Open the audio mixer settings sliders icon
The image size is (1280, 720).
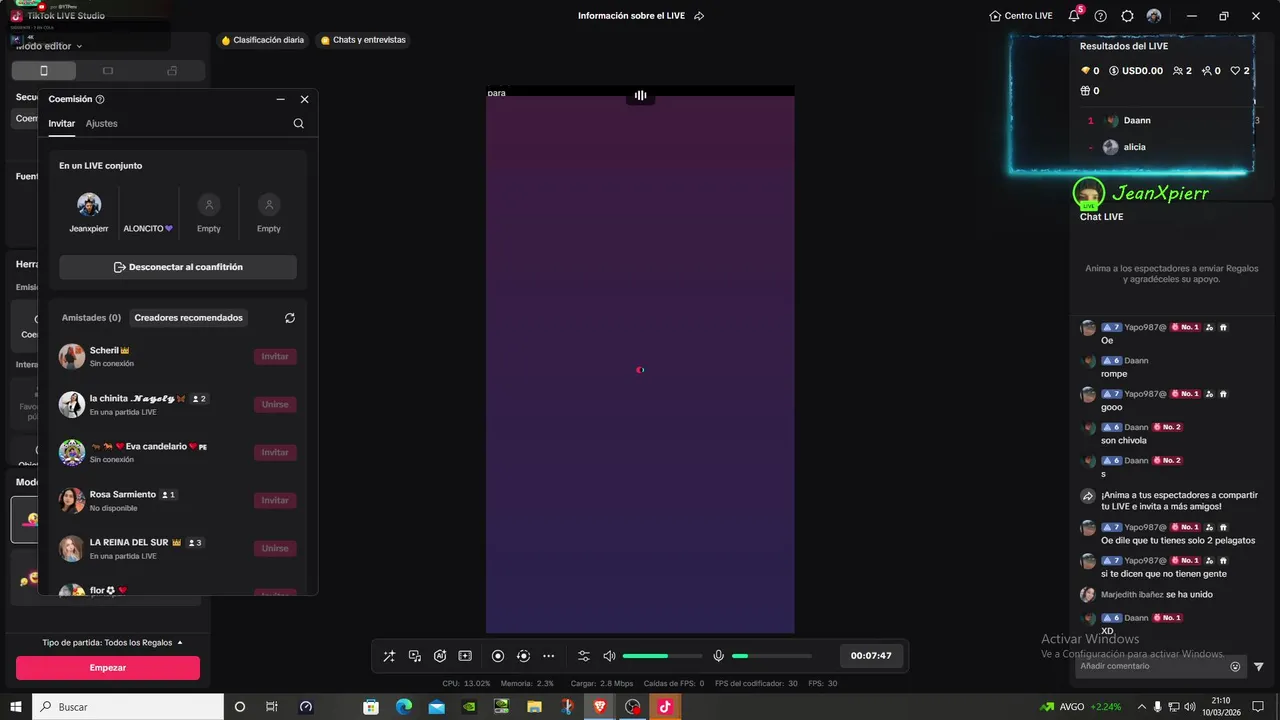584,656
